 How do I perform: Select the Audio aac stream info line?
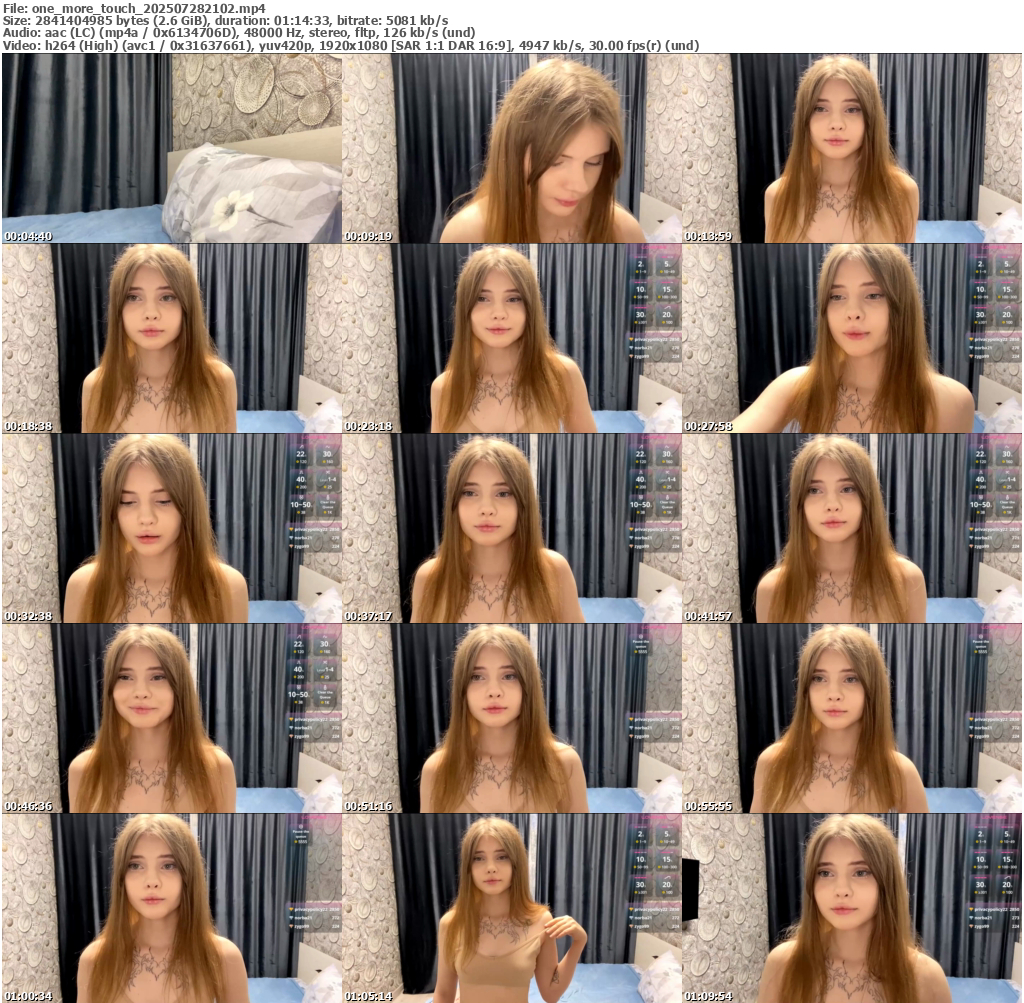(x=239, y=33)
